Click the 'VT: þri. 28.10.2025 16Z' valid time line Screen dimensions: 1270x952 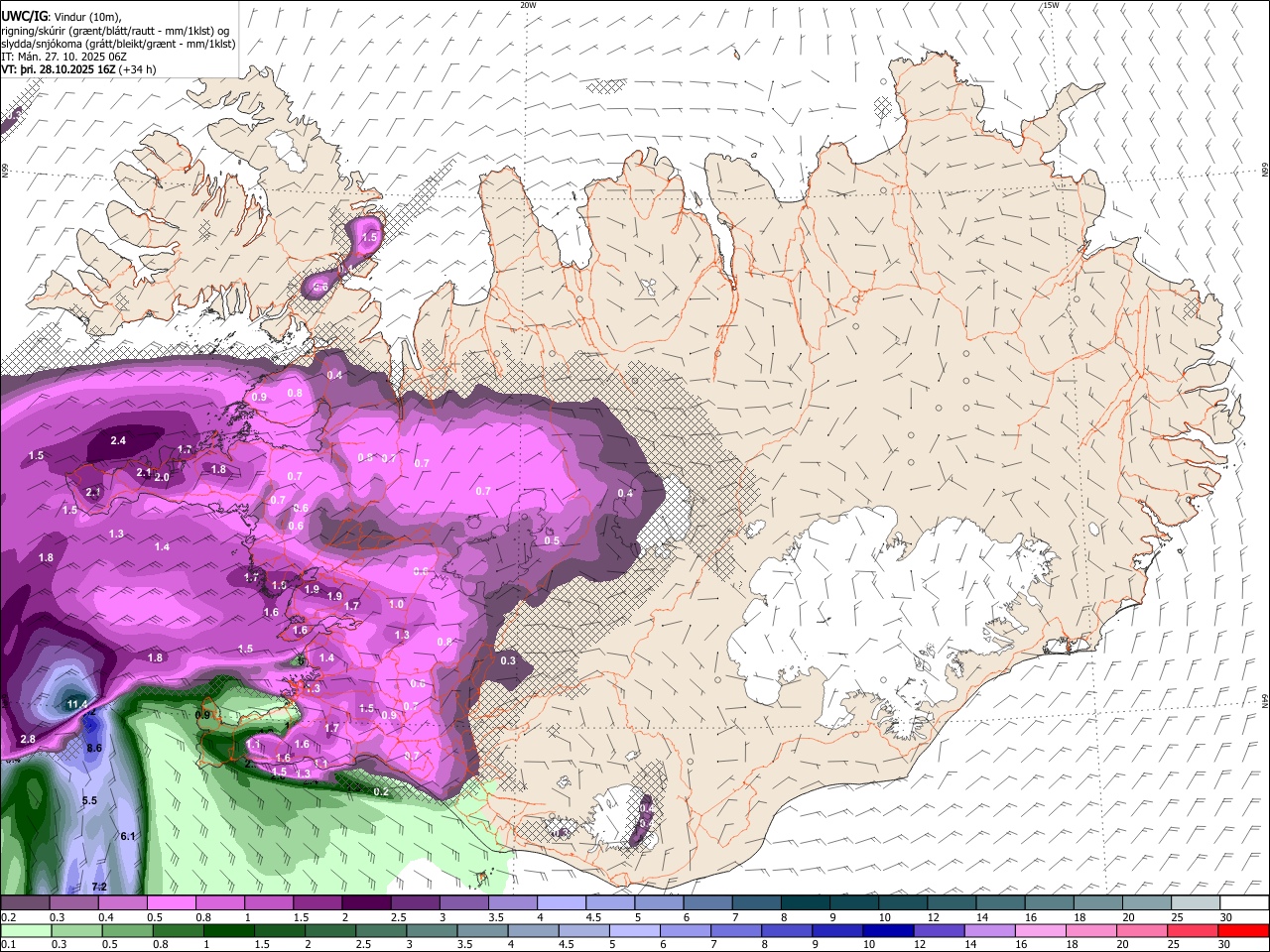pos(78,69)
